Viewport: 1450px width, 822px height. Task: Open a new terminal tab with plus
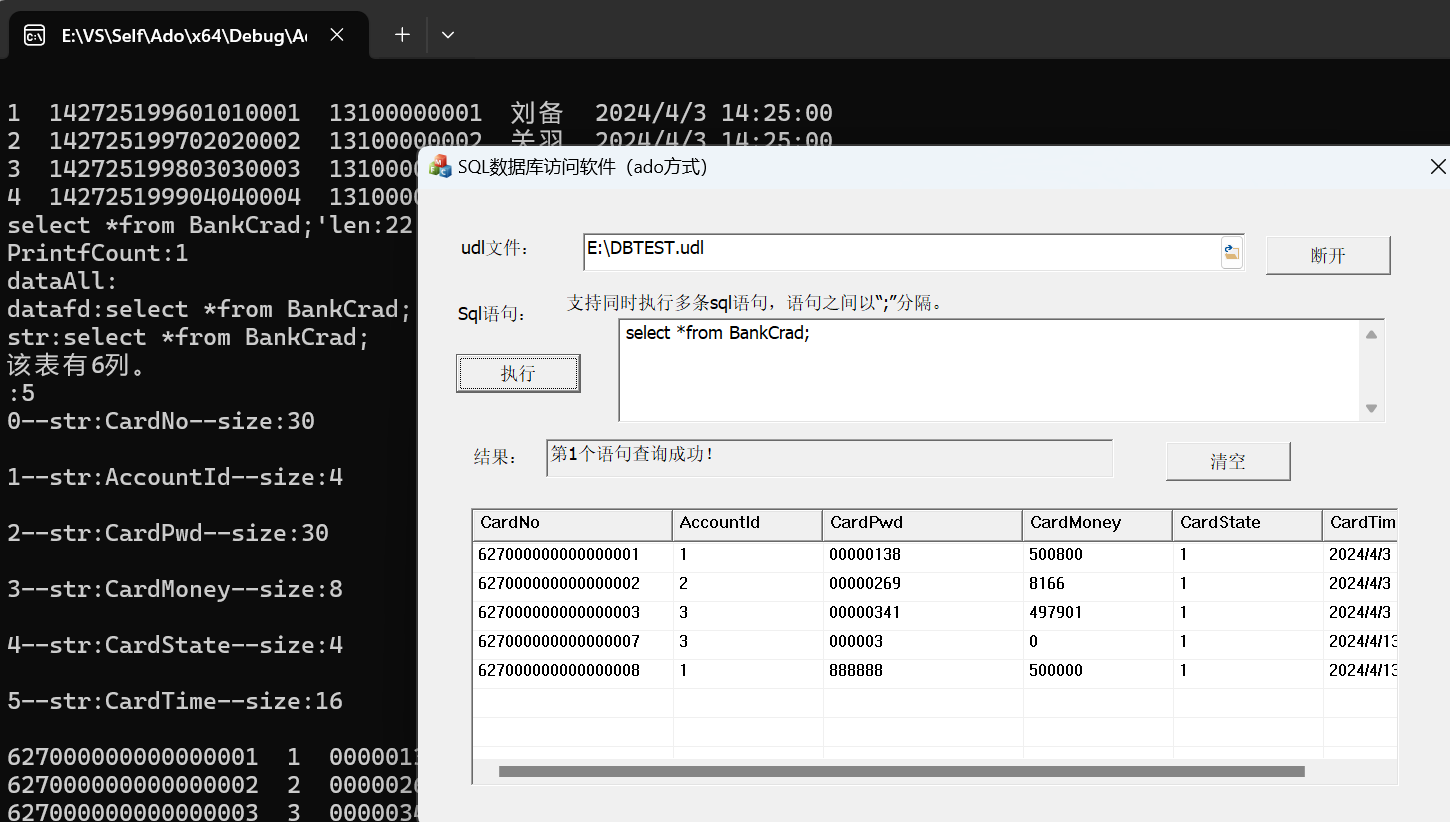tap(402, 35)
